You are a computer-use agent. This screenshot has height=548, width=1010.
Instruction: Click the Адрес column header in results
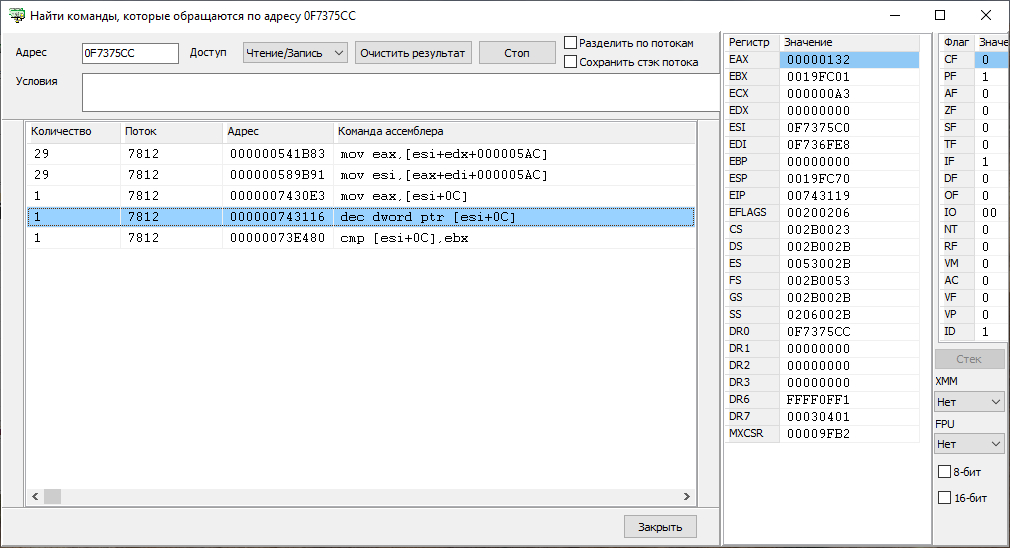click(x=278, y=131)
